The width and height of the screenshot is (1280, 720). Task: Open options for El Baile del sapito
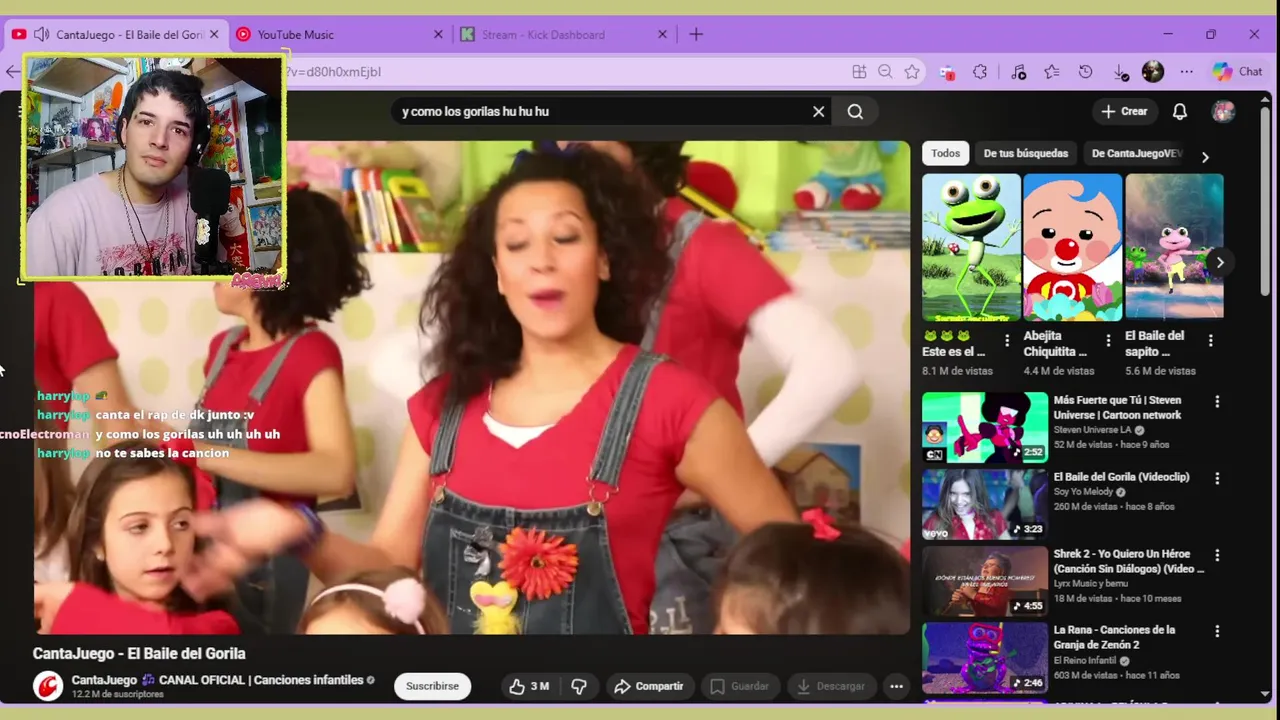[1210, 340]
